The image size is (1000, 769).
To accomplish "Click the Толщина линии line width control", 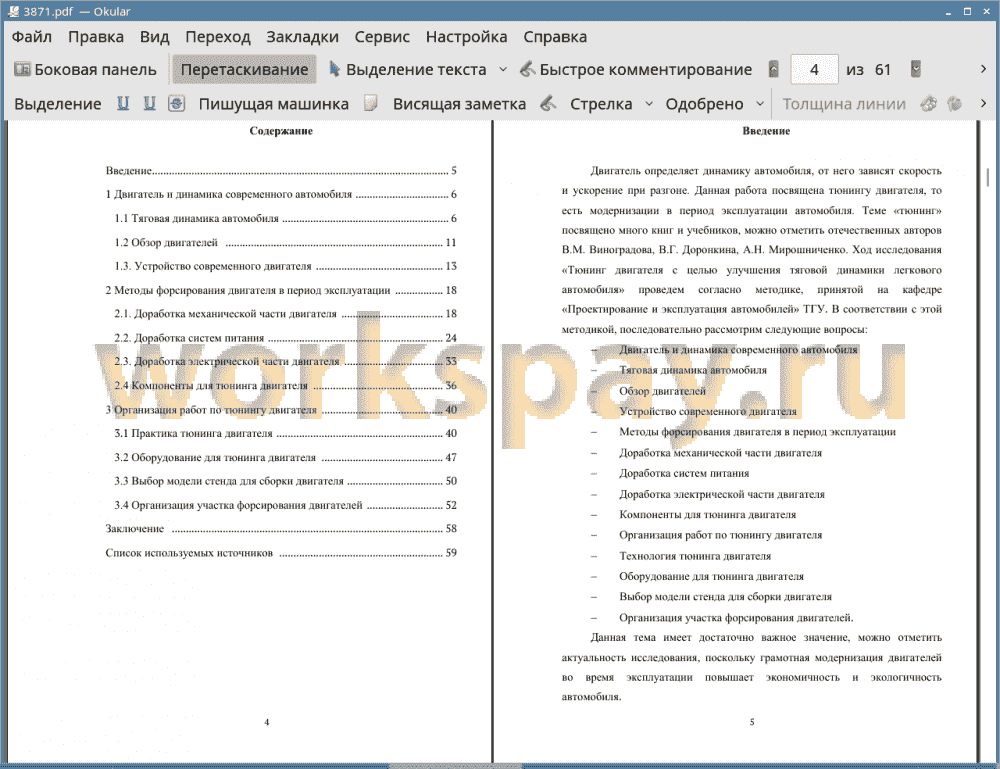I will point(844,104).
